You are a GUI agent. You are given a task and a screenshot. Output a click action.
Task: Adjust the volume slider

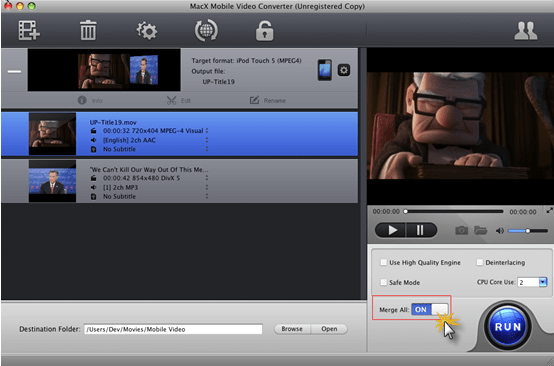528,231
